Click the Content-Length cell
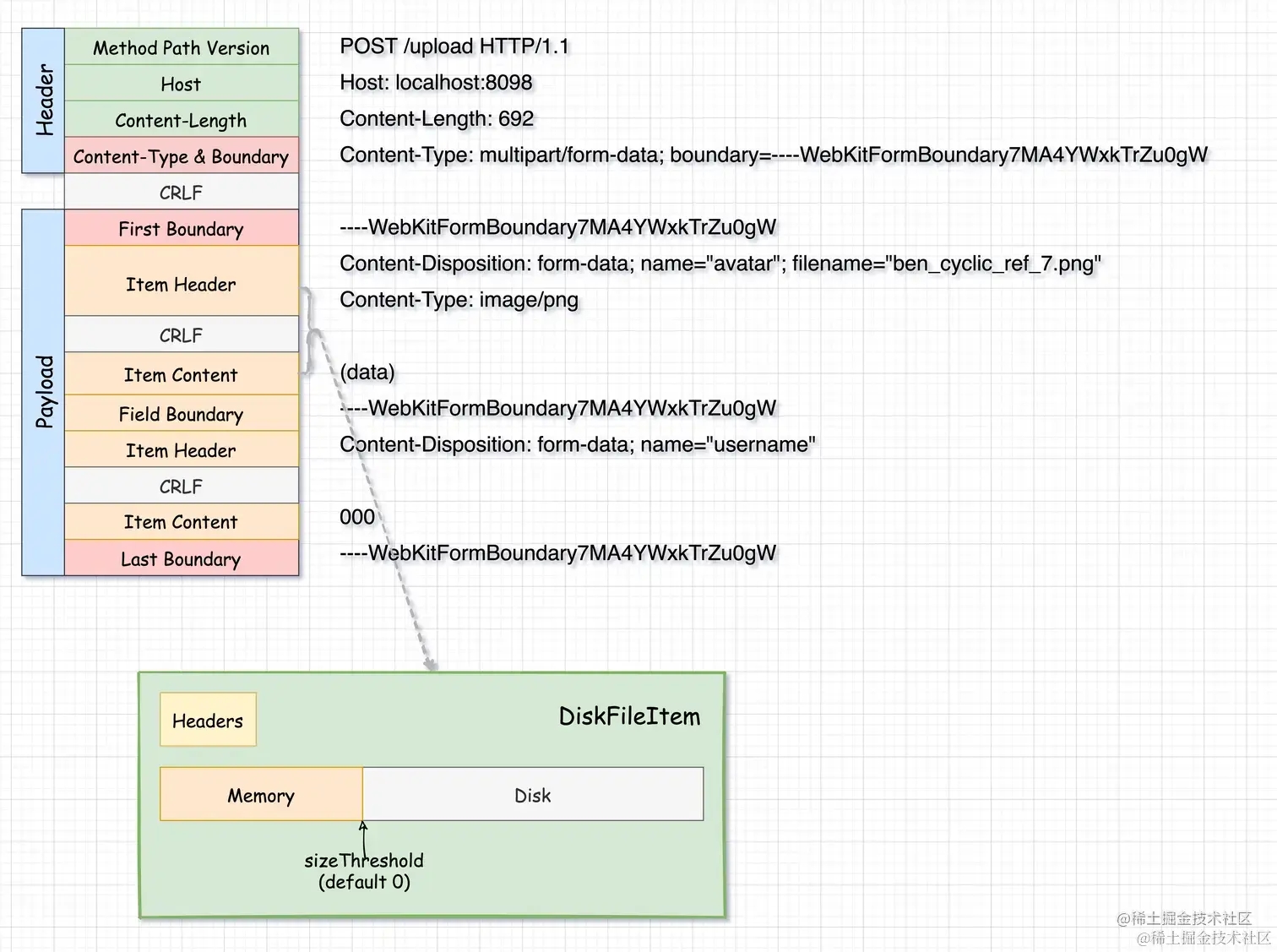The width and height of the screenshot is (1277, 952). (181, 120)
